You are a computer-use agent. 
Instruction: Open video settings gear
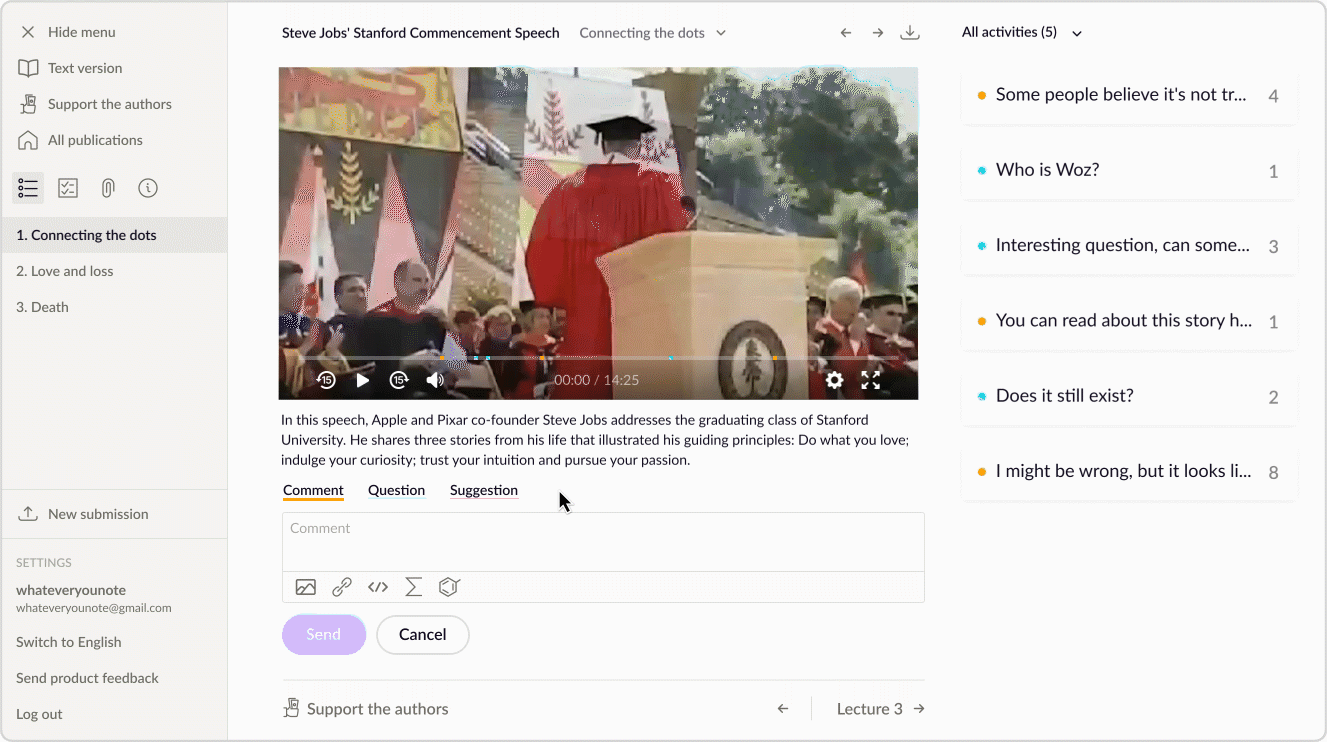(834, 380)
